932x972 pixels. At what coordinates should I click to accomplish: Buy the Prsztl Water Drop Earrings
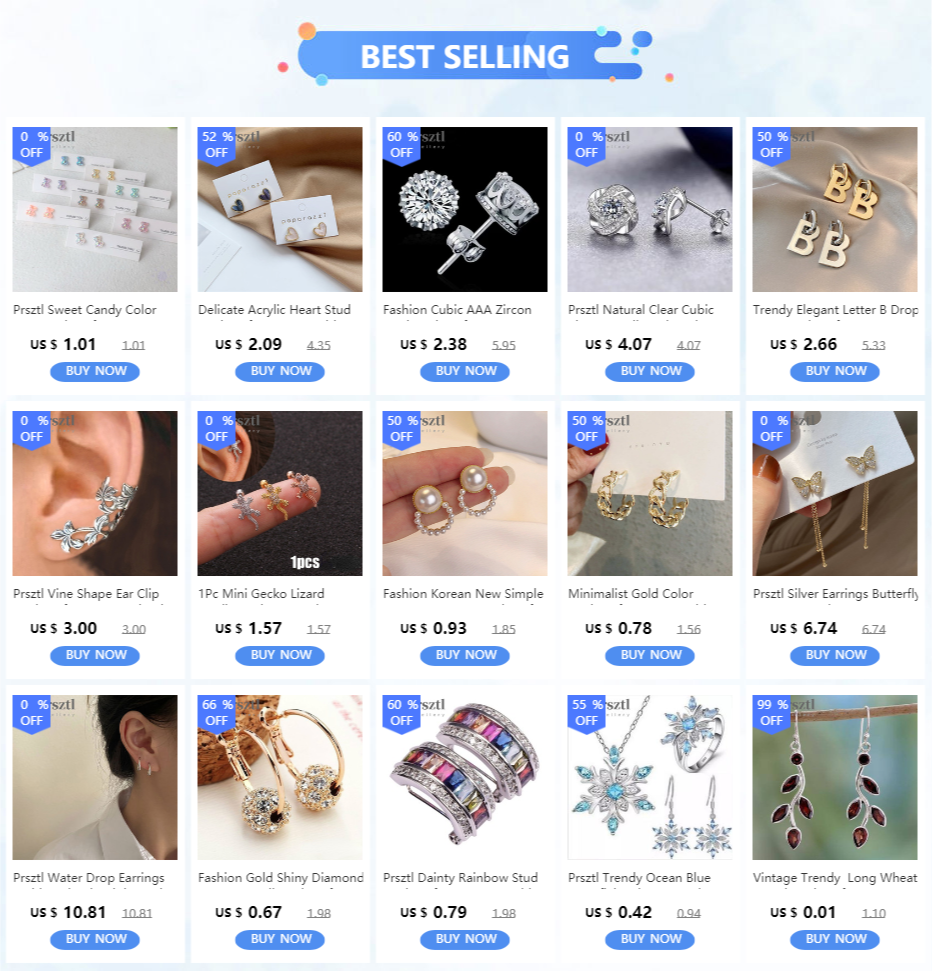[x=95, y=939]
